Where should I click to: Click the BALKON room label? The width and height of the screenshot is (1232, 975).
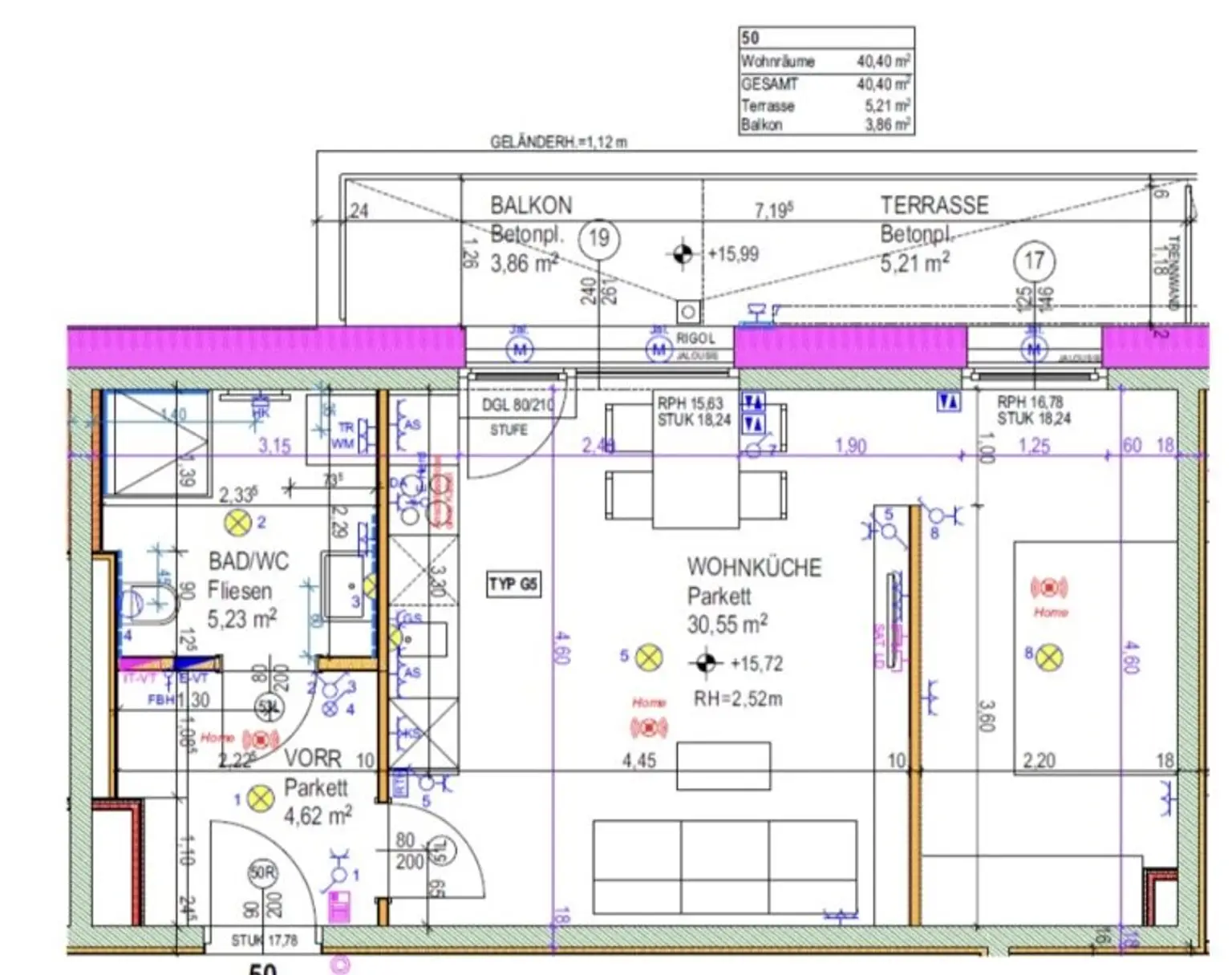pos(531,205)
